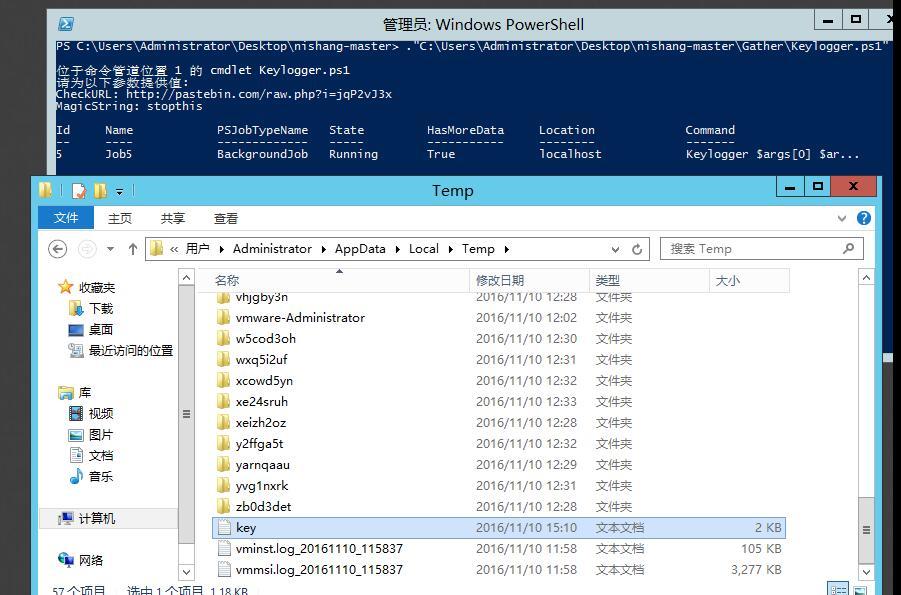
Task: Select the xcowd5yn folder
Action: (x=499, y=381)
